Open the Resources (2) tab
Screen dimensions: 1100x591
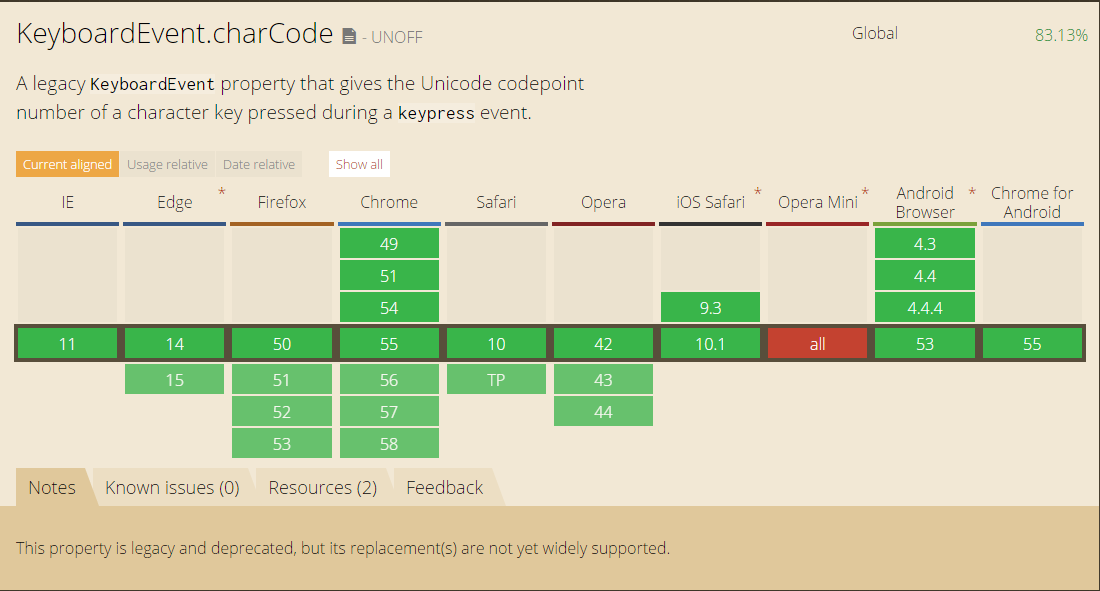pyautogui.click(x=323, y=487)
